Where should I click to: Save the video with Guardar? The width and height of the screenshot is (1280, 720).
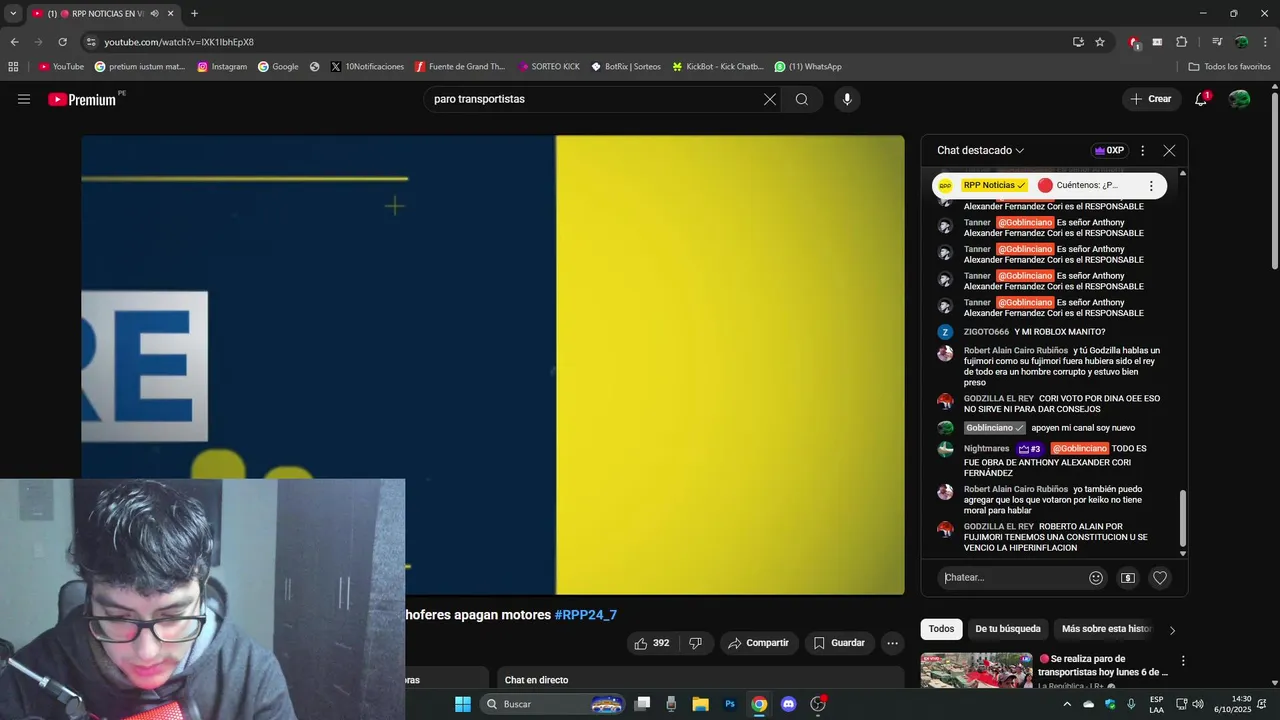click(839, 643)
